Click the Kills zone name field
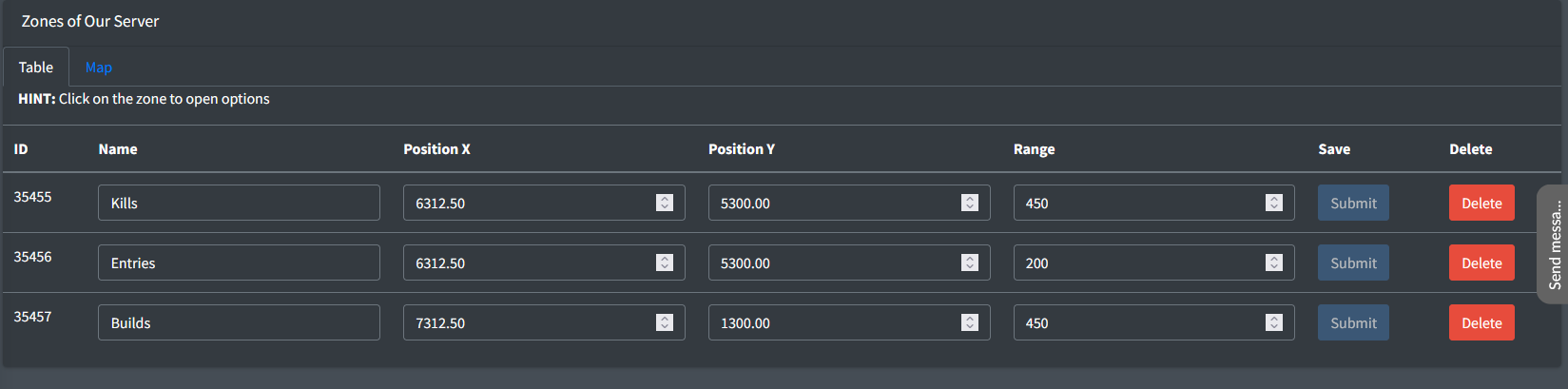 (x=239, y=203)
